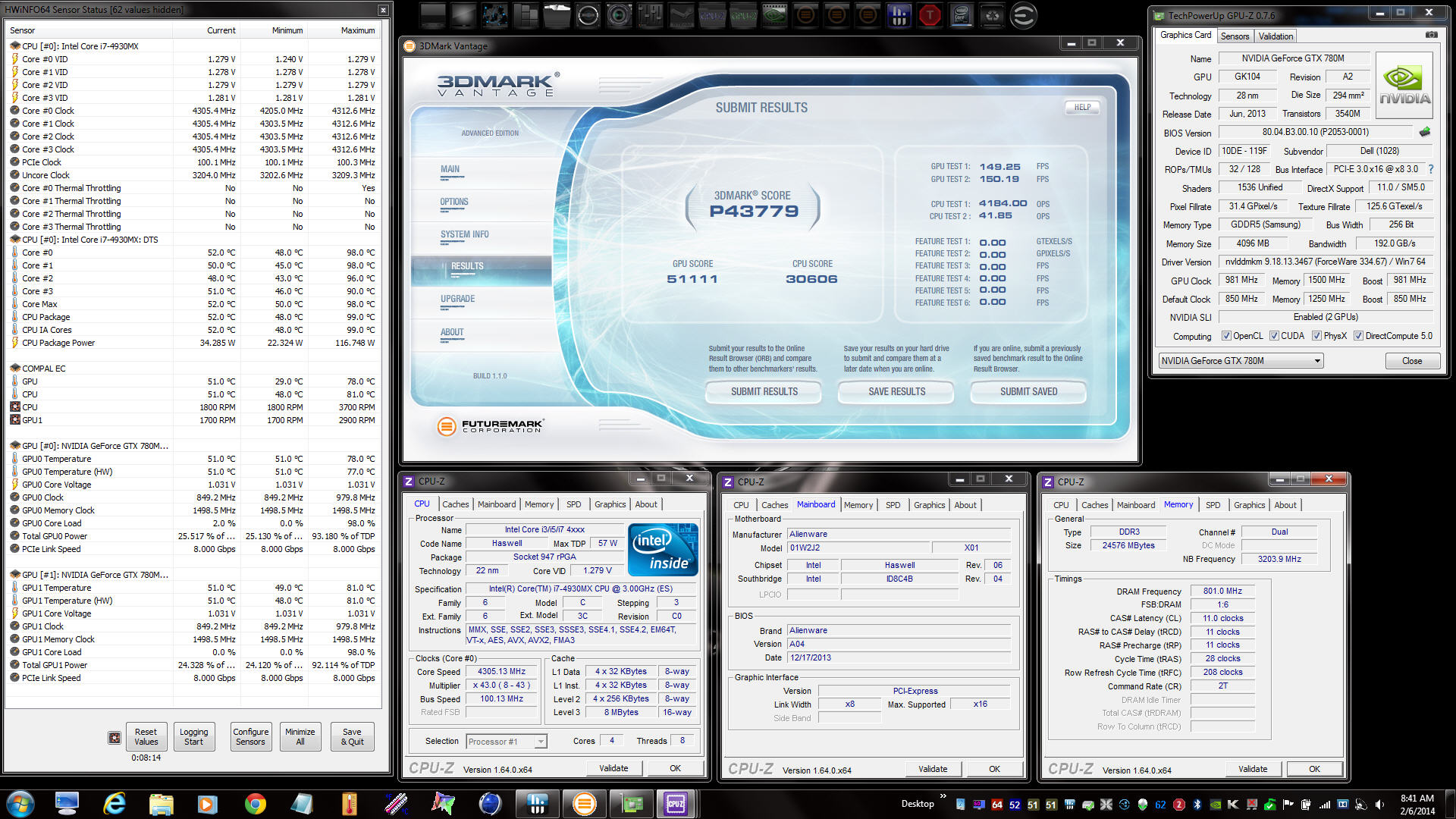Launch the blue HWiNFO dock icon
Screen dimensions: 1456x819
point(899,15)
